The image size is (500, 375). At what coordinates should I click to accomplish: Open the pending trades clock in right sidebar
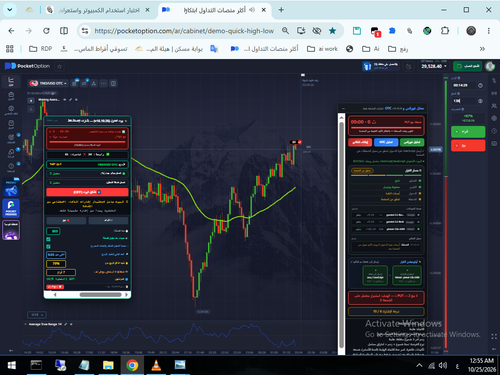(494, 131)
